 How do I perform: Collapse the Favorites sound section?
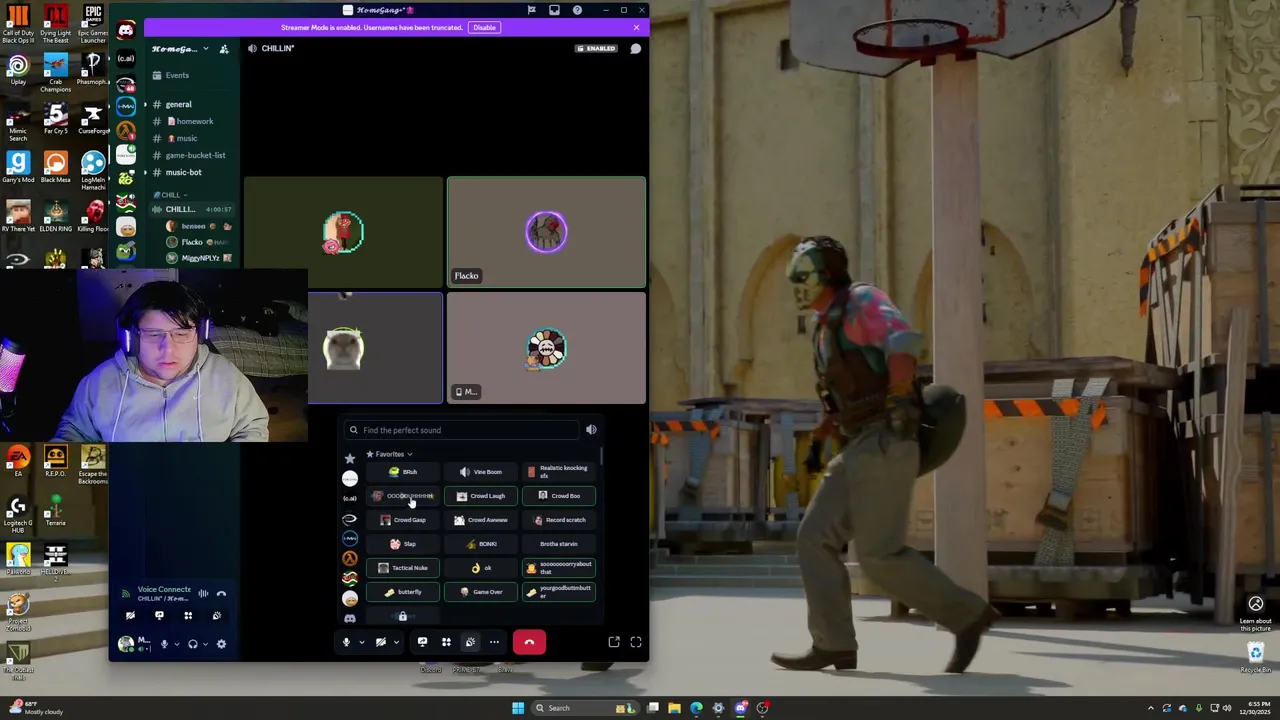click(x=388, y=454)
